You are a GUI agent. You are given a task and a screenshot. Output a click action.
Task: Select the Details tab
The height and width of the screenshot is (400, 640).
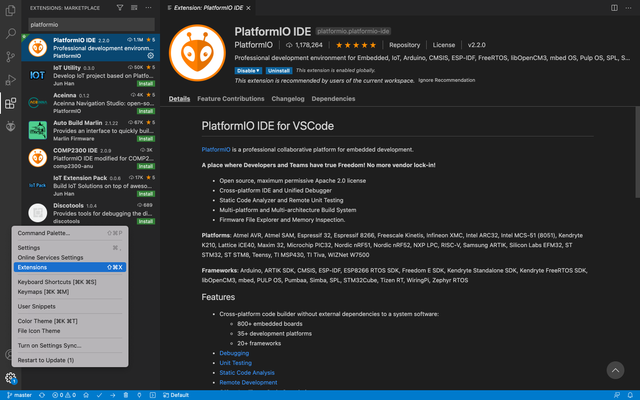179,99
